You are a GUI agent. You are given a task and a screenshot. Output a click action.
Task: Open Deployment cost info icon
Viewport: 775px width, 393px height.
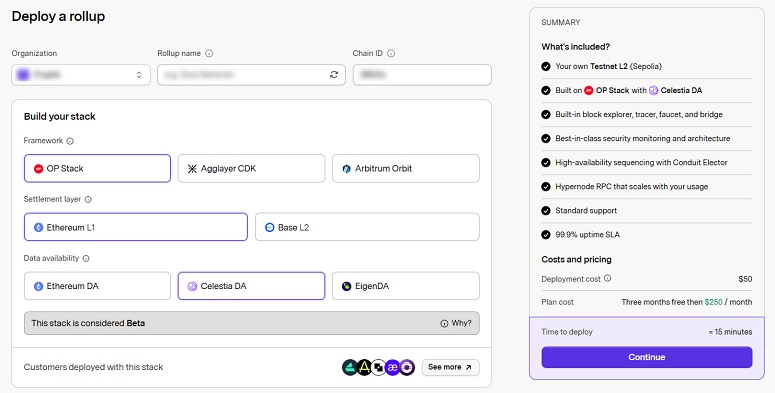tap(607, 278)
